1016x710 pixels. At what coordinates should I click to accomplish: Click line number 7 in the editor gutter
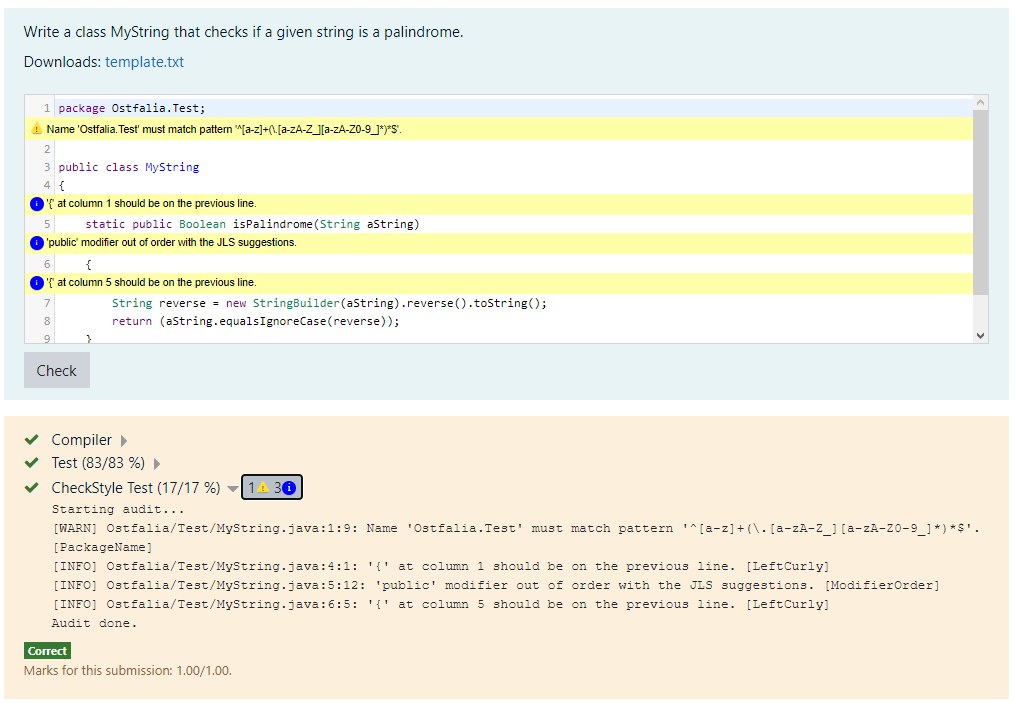[x=47, y=303]
